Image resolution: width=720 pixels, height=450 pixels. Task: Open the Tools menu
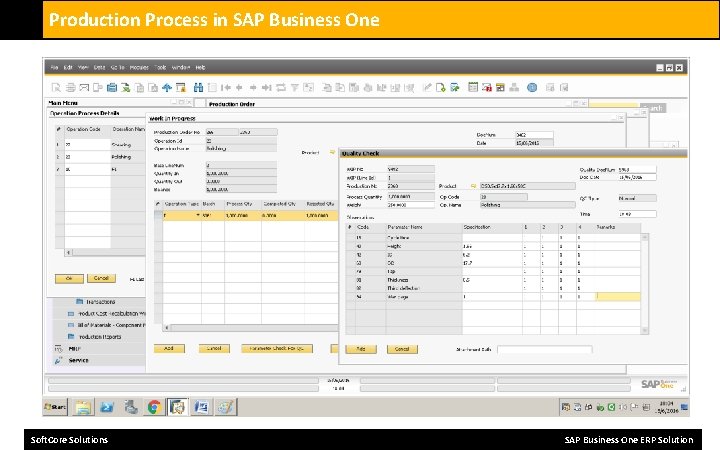(x=160, y=68)
